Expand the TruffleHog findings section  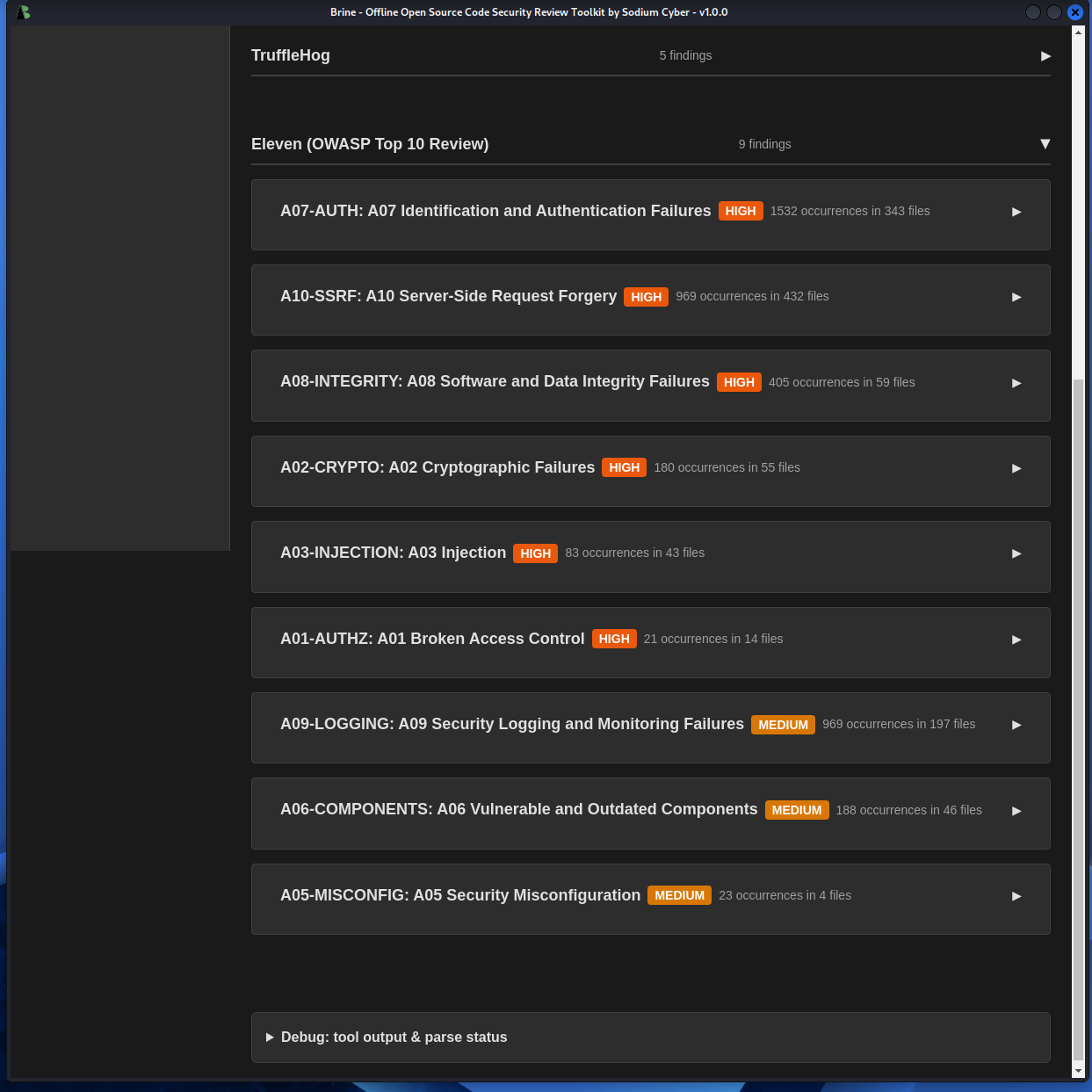[1045, 56]
